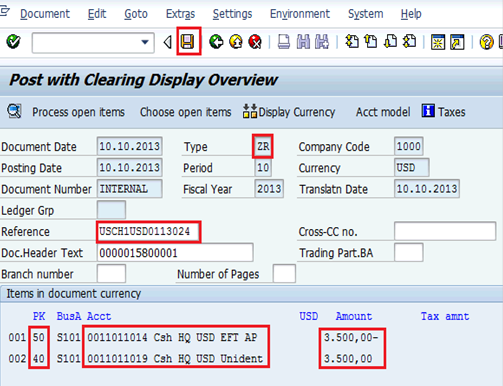Click posting key 40 in item 002
Screen dimensions: 503x386
[x=39, y=359]
